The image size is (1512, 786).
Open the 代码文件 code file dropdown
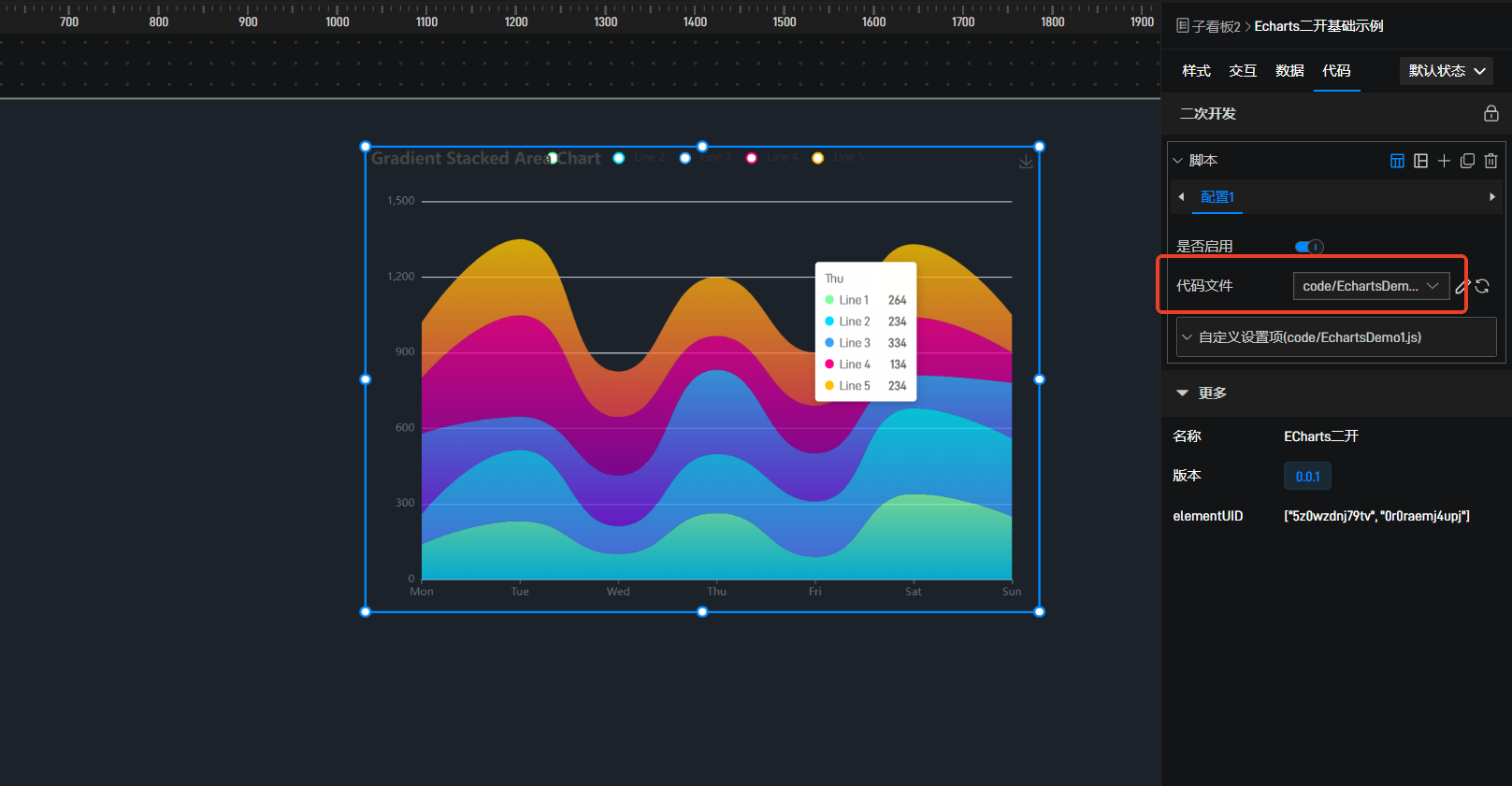1370,286
